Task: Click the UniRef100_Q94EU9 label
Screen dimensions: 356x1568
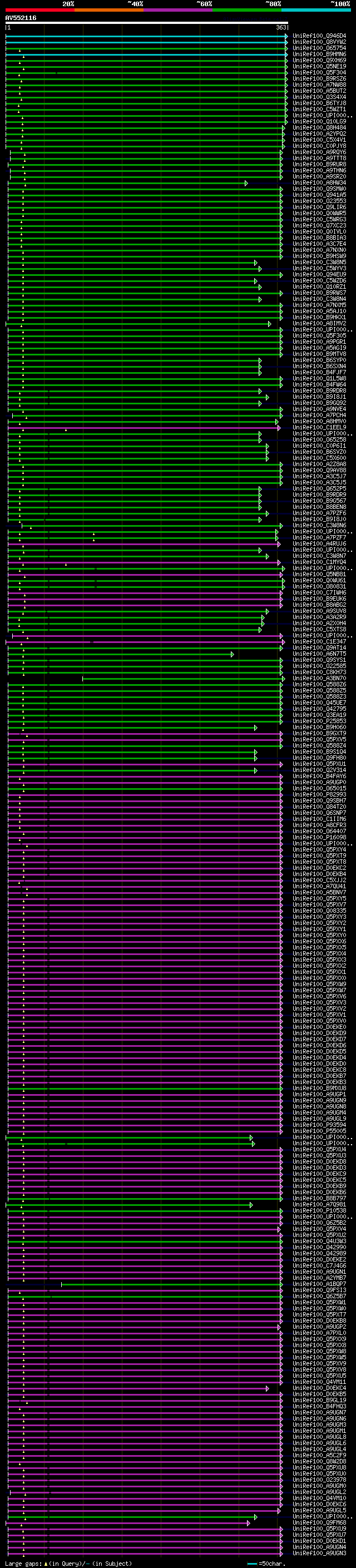Action: [319, 275]
